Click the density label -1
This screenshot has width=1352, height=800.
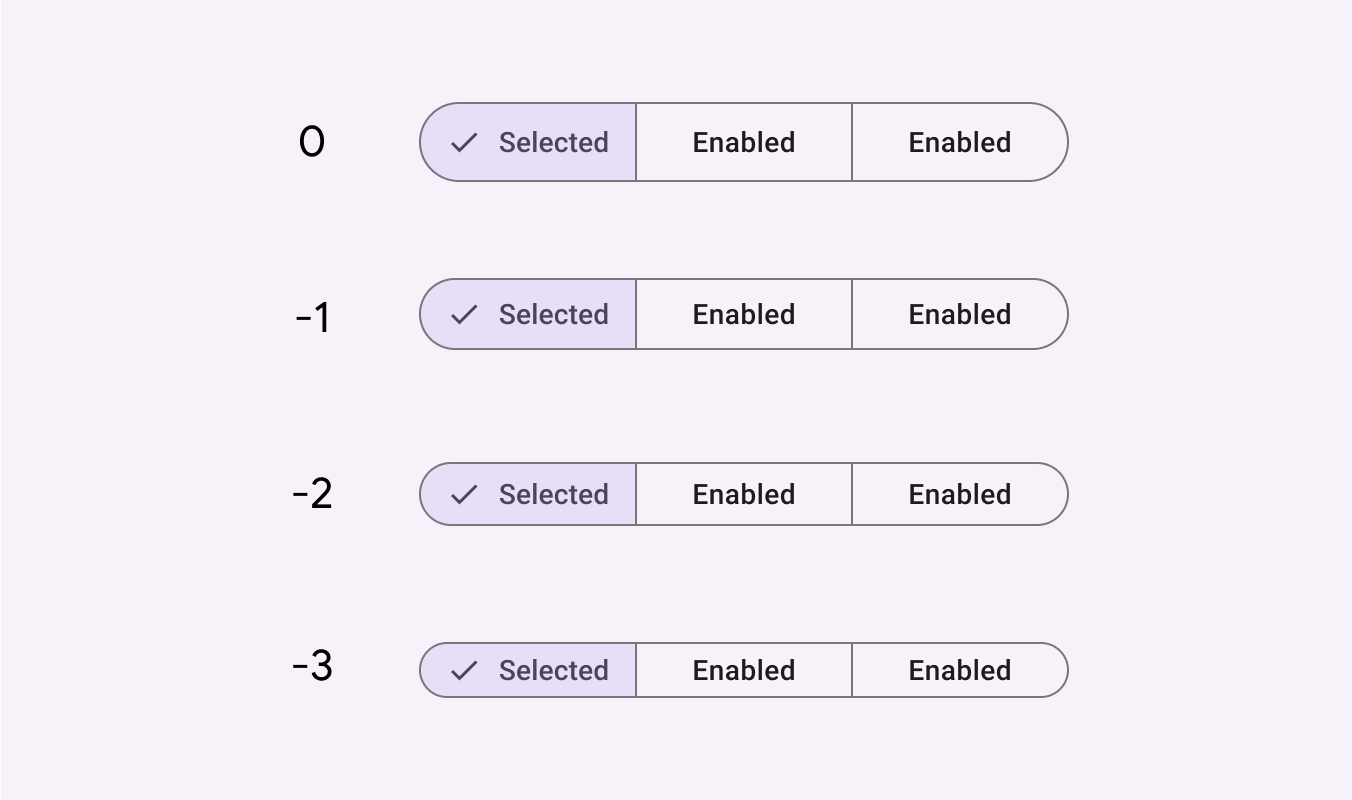click(x=312, y=318)
